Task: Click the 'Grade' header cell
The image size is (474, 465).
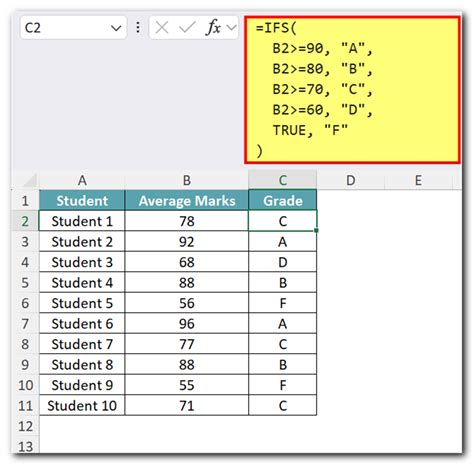Action: click(283, 201)
